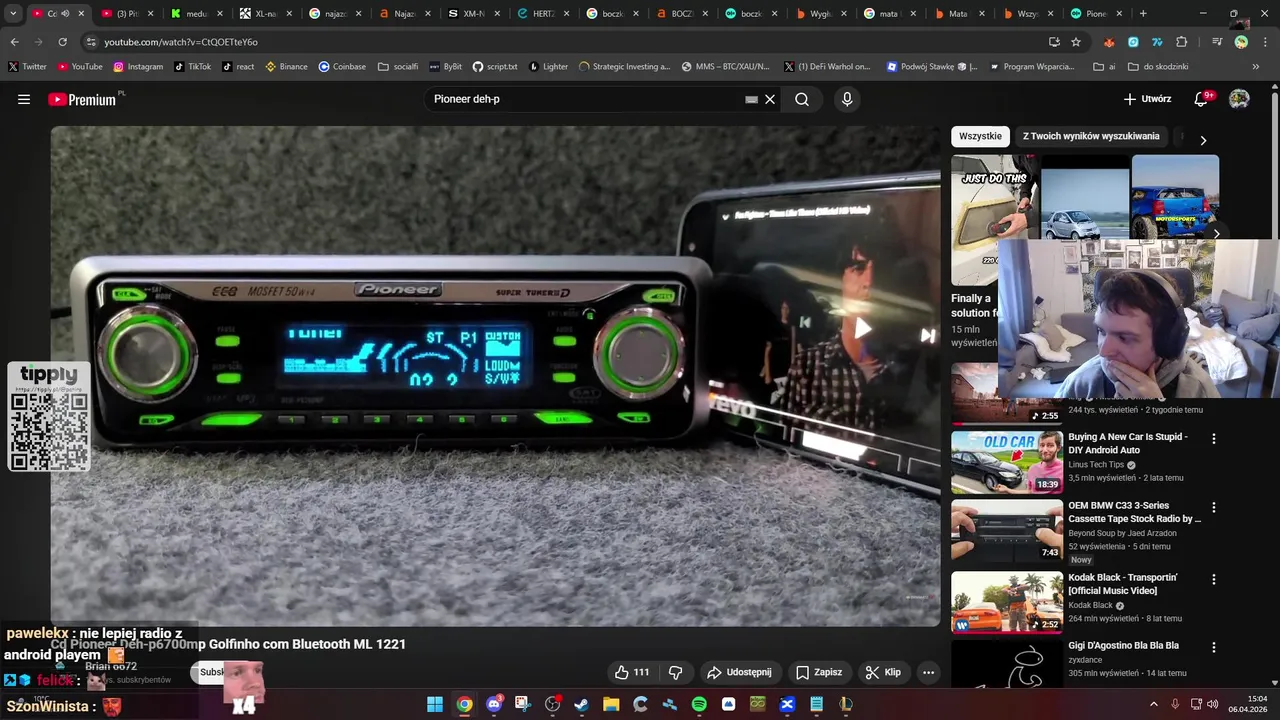Viewport: 1280px width, 720px height.
Task: Dislike the video with thumbs down
Action: 675,672
